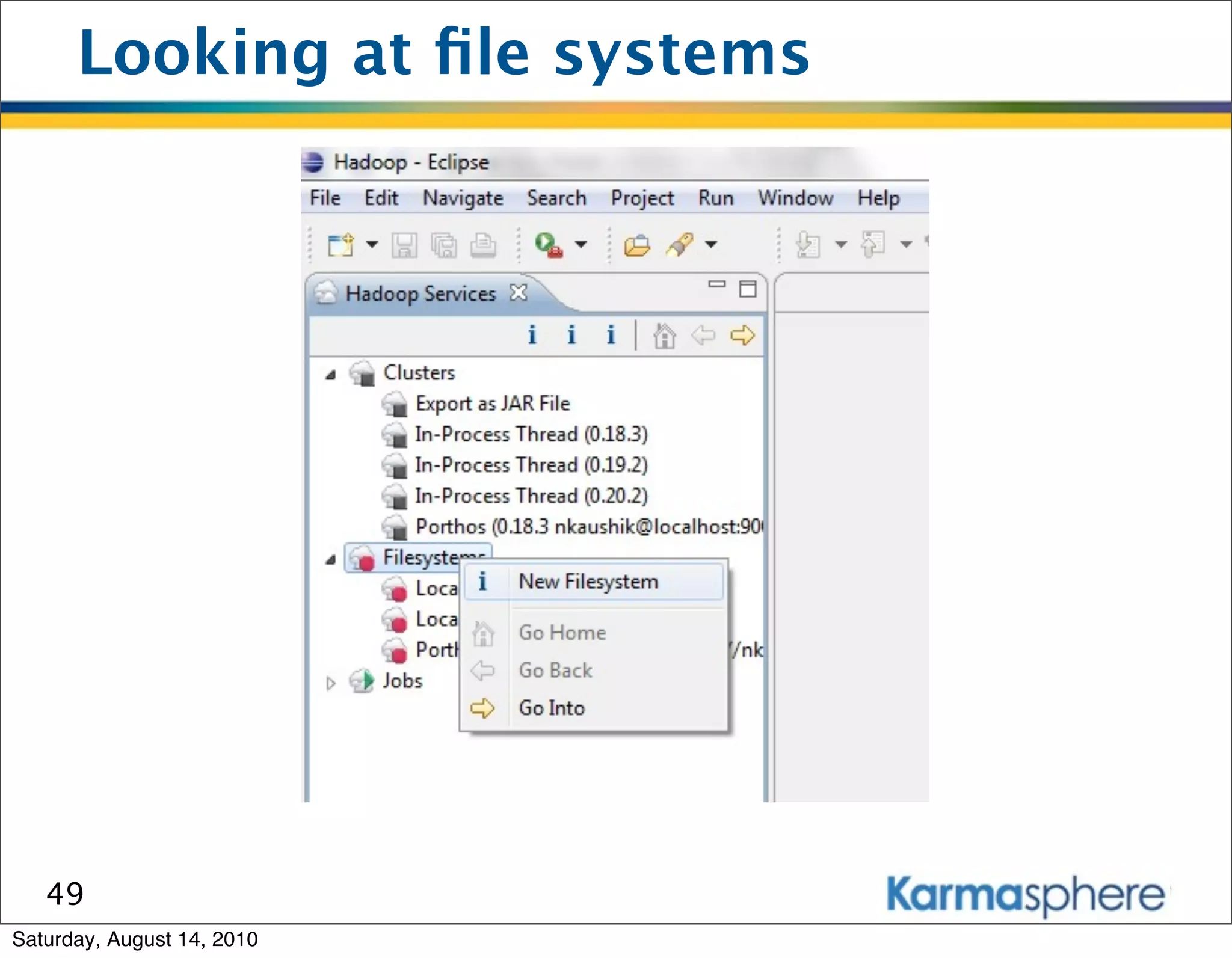Open the next annotation dropdown arrow

(x=841, y=244)
